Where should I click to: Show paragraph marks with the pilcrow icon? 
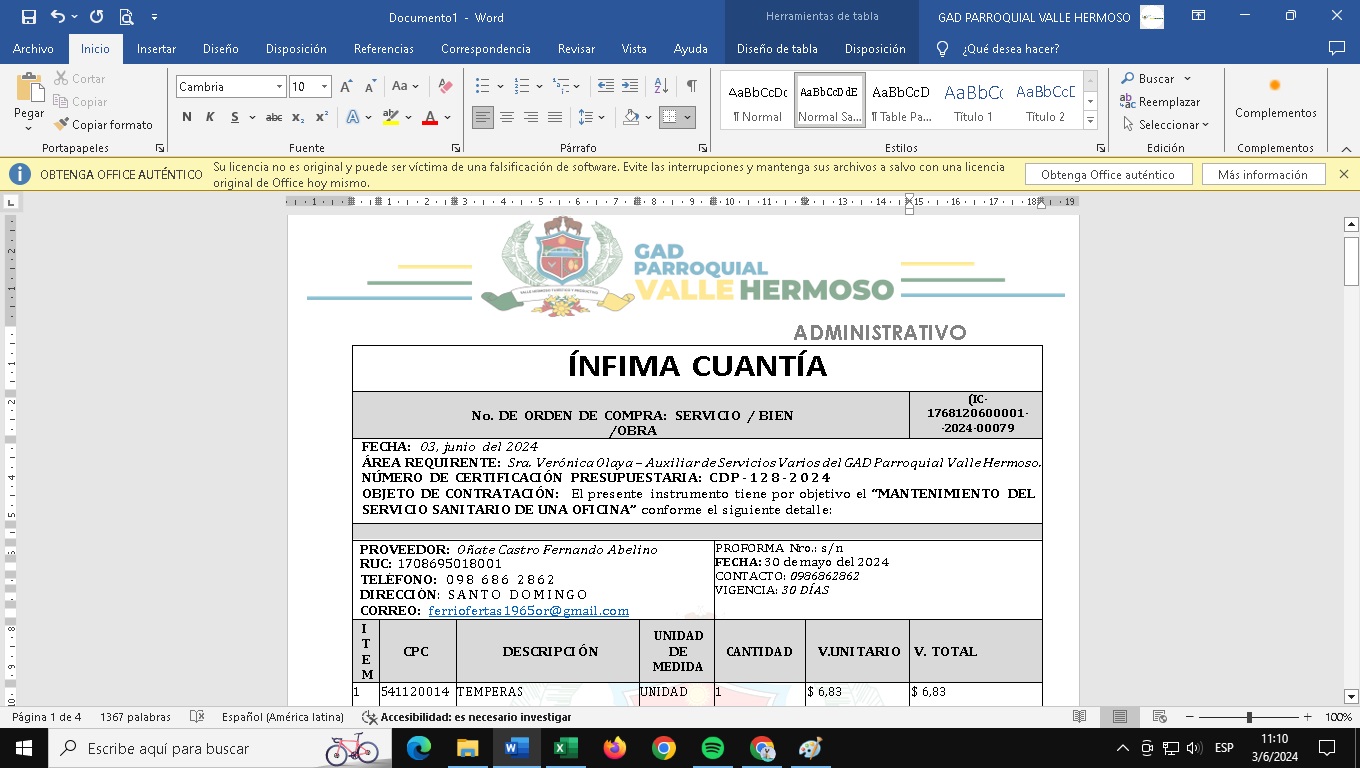point(691,87)
